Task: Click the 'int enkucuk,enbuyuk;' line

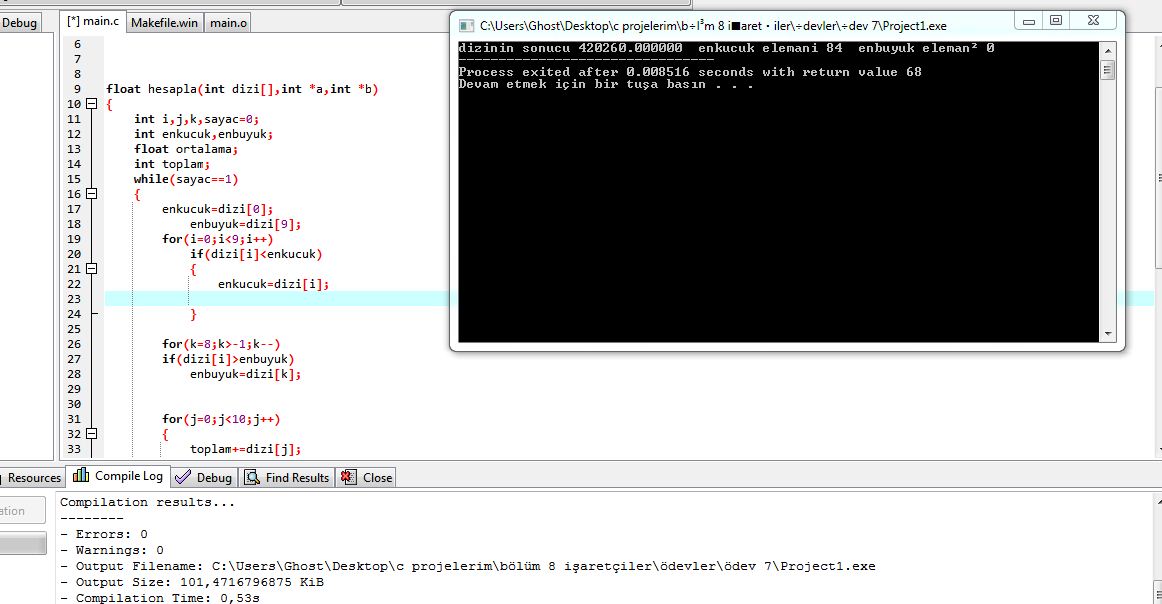Action: (x=204, y=134)
